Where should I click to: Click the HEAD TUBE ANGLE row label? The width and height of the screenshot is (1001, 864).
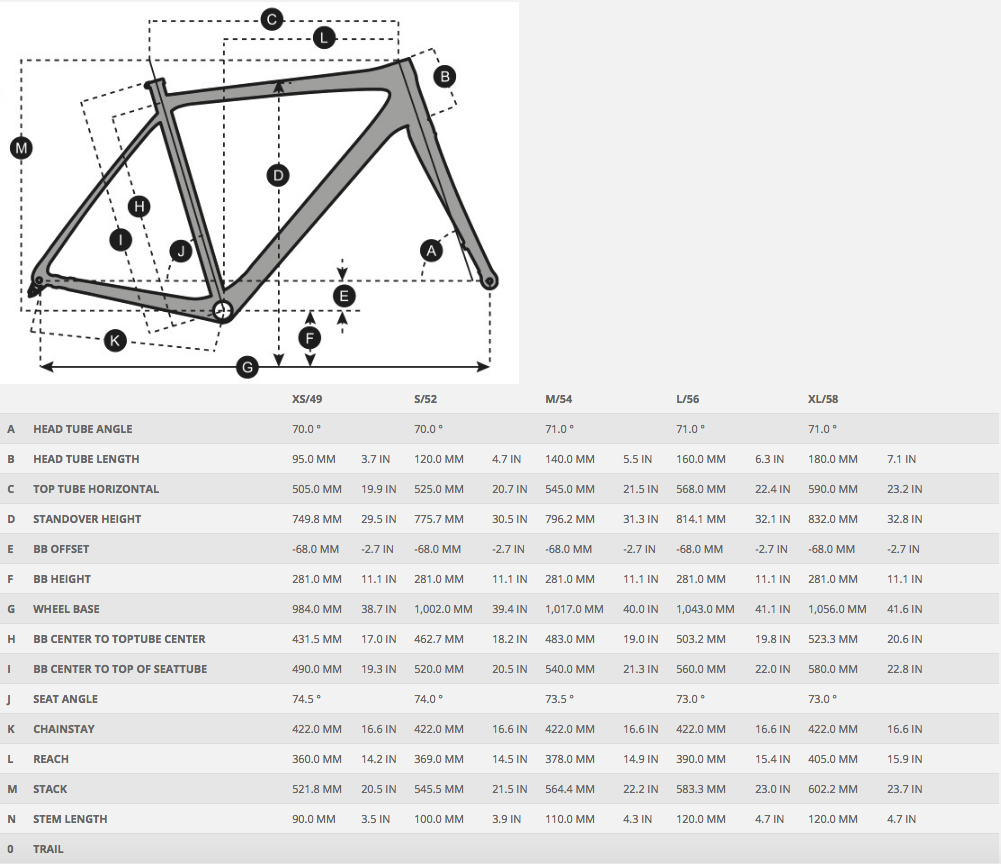click(x=83, y=429)
